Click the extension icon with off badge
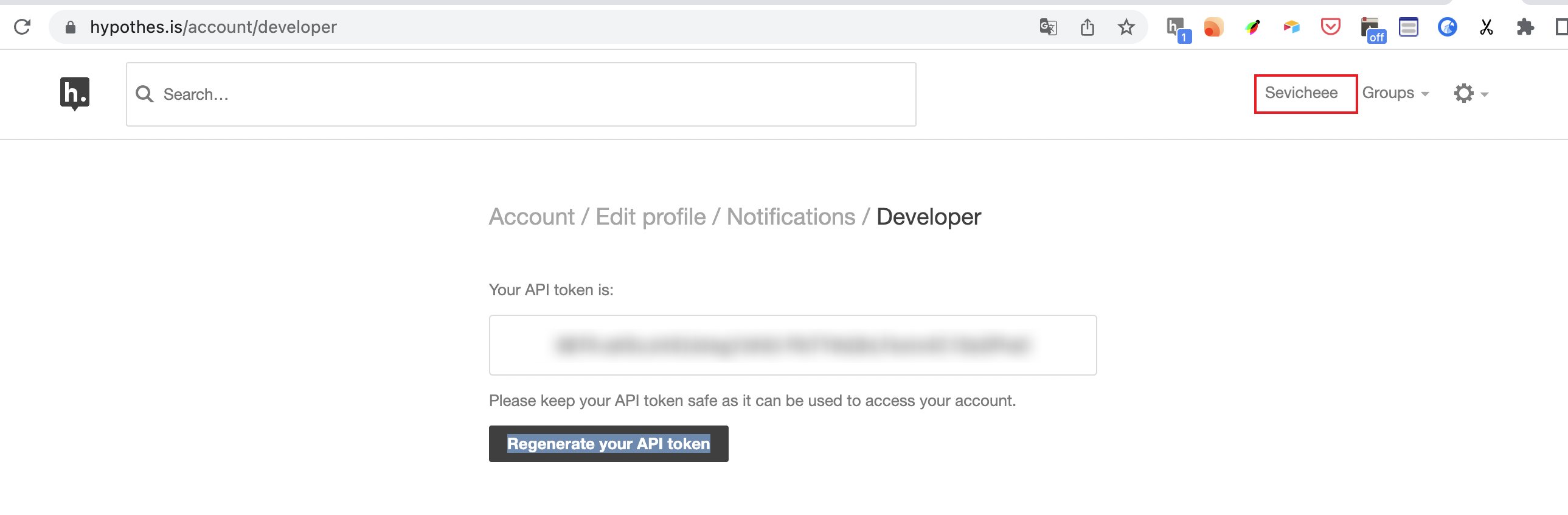Viewport: 1568px width, 515px height. tap(1372, 29)
